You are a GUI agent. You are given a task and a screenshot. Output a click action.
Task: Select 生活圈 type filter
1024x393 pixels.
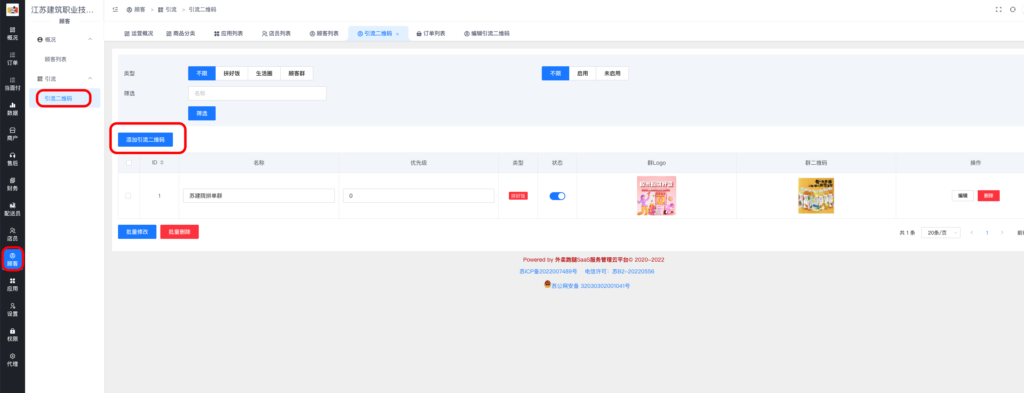(264, 73)
